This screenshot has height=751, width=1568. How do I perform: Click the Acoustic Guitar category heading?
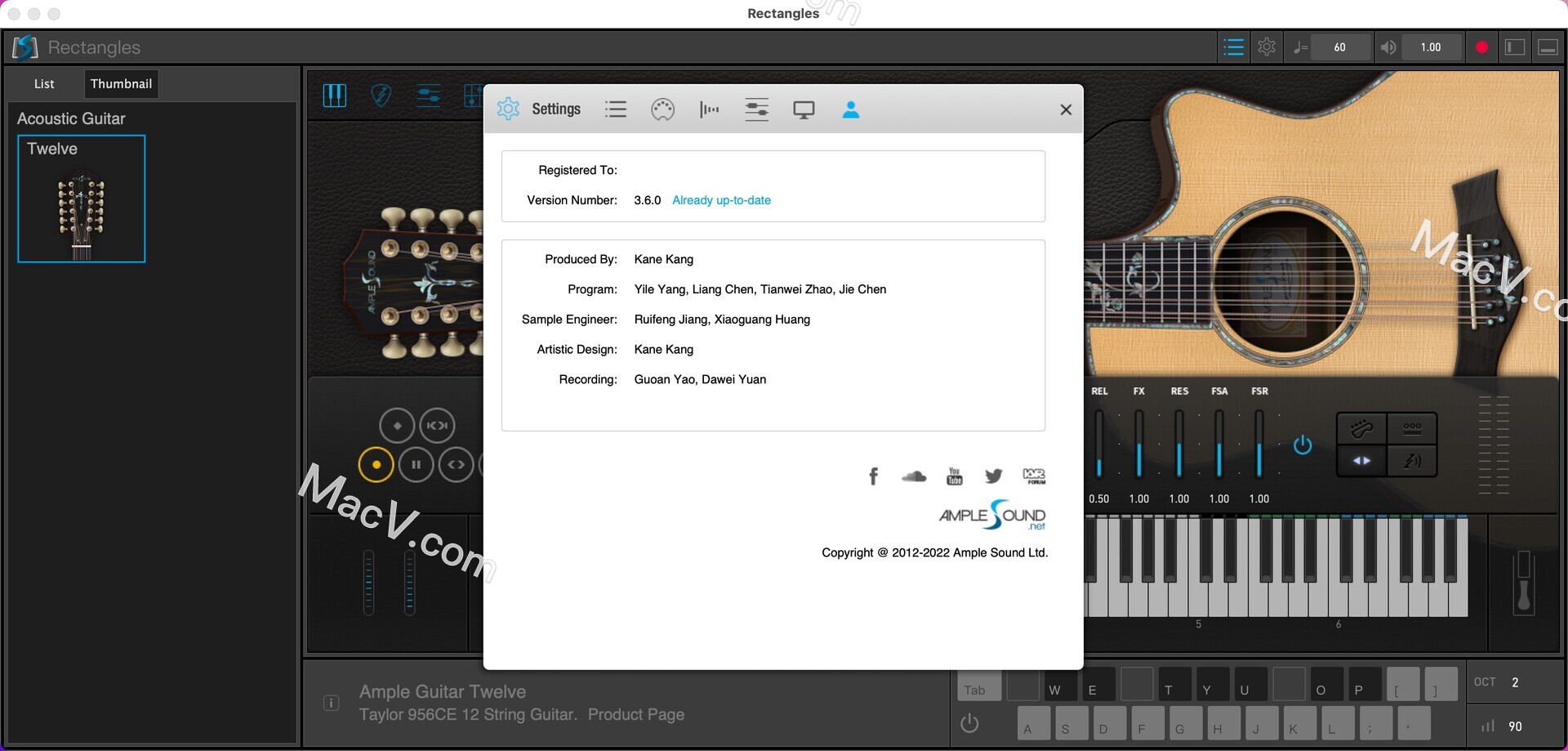pos(71,118)
